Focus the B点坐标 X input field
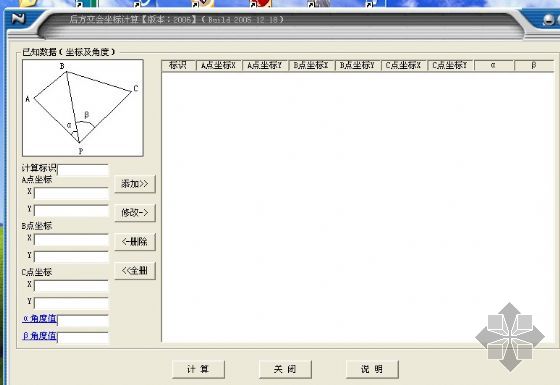 (71, 239)
